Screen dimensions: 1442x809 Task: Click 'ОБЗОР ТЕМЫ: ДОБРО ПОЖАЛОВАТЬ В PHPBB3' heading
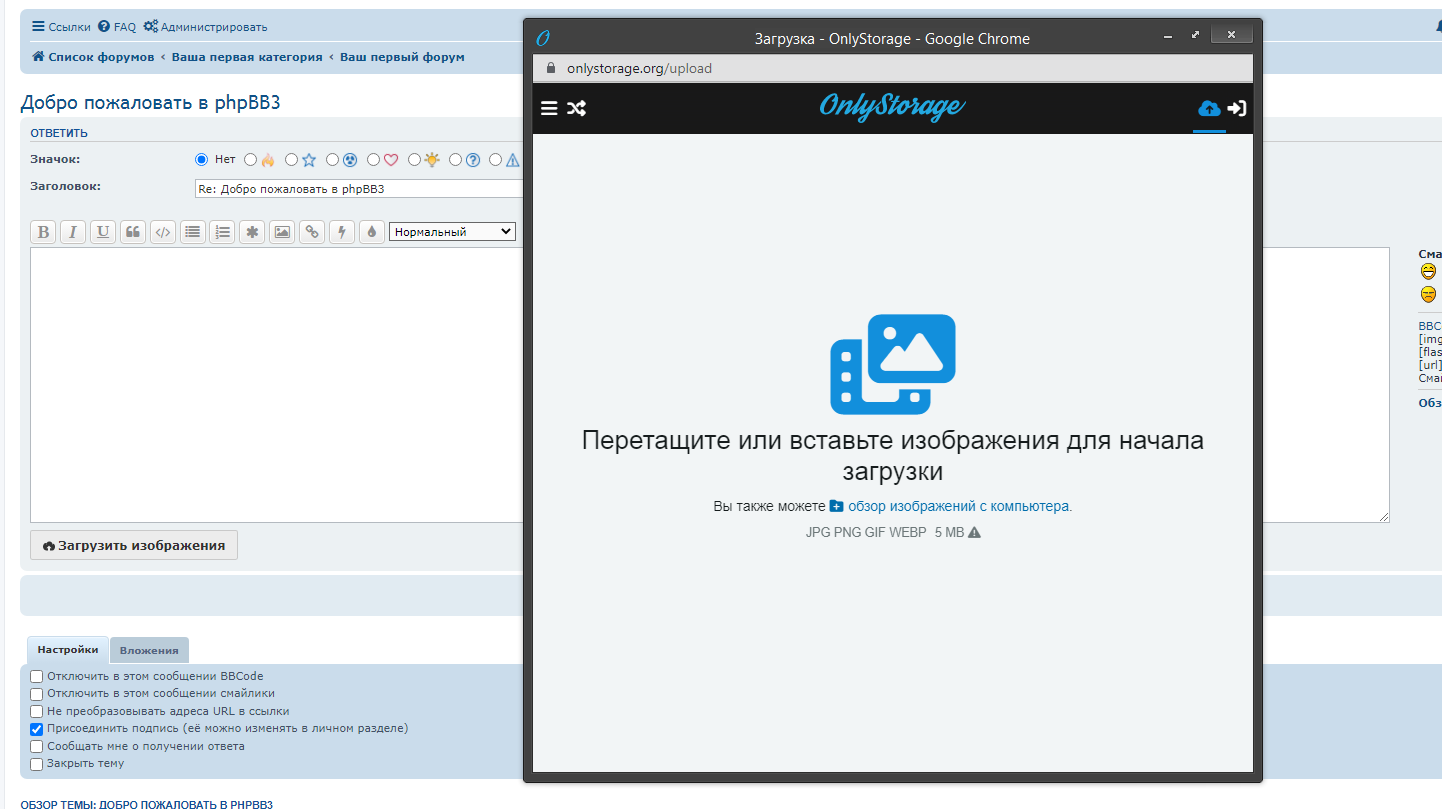click(147, 804)
